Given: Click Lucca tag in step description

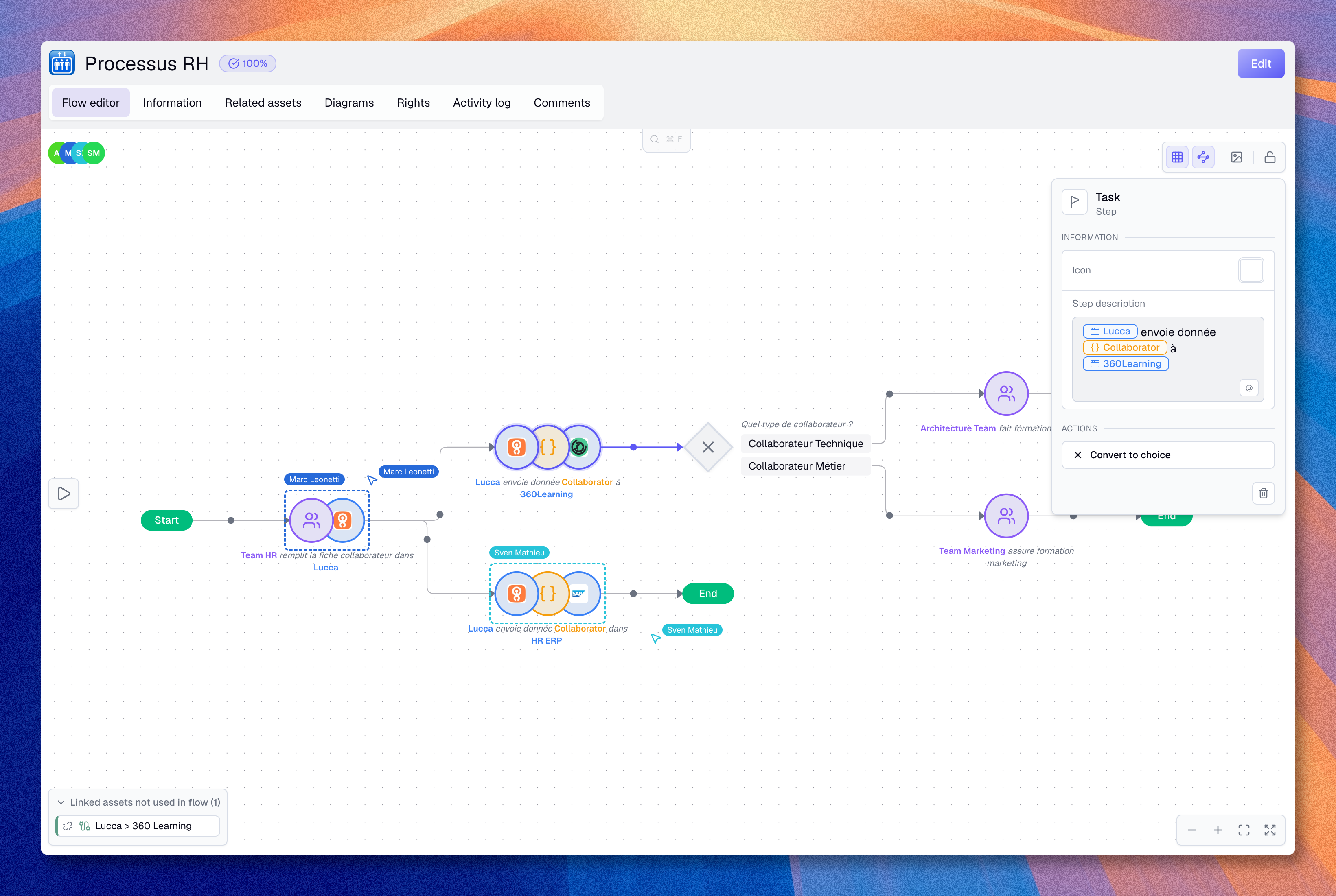Looking at the screenshot, I should tap(1110, 332).
